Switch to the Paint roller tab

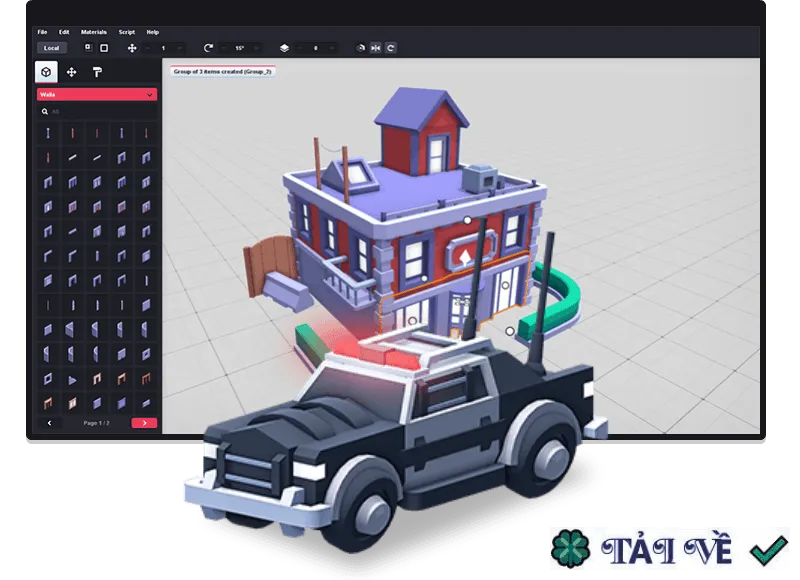[97, 72]
